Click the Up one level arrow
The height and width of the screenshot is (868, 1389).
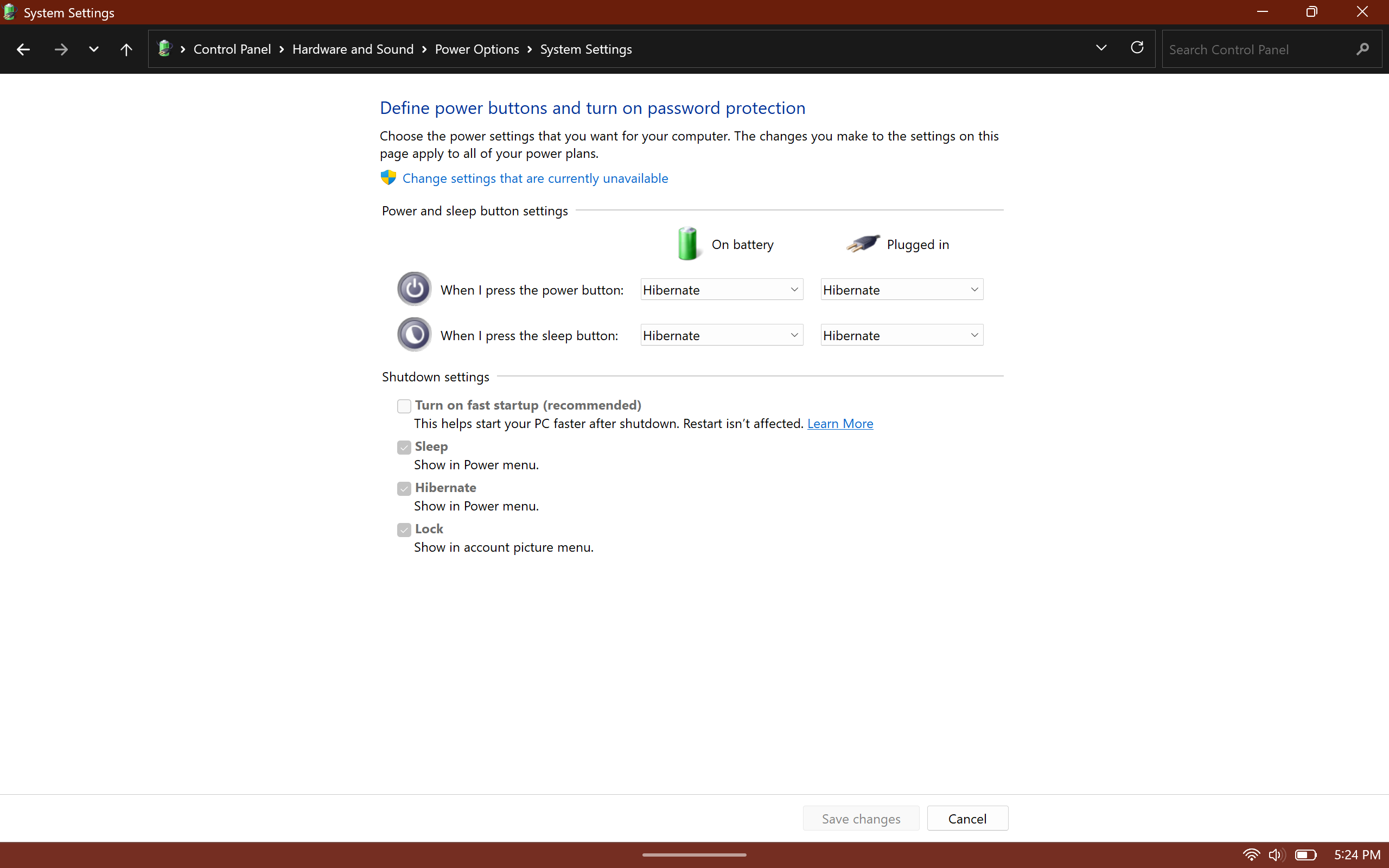pyautogui.click(x=126, y=49)
